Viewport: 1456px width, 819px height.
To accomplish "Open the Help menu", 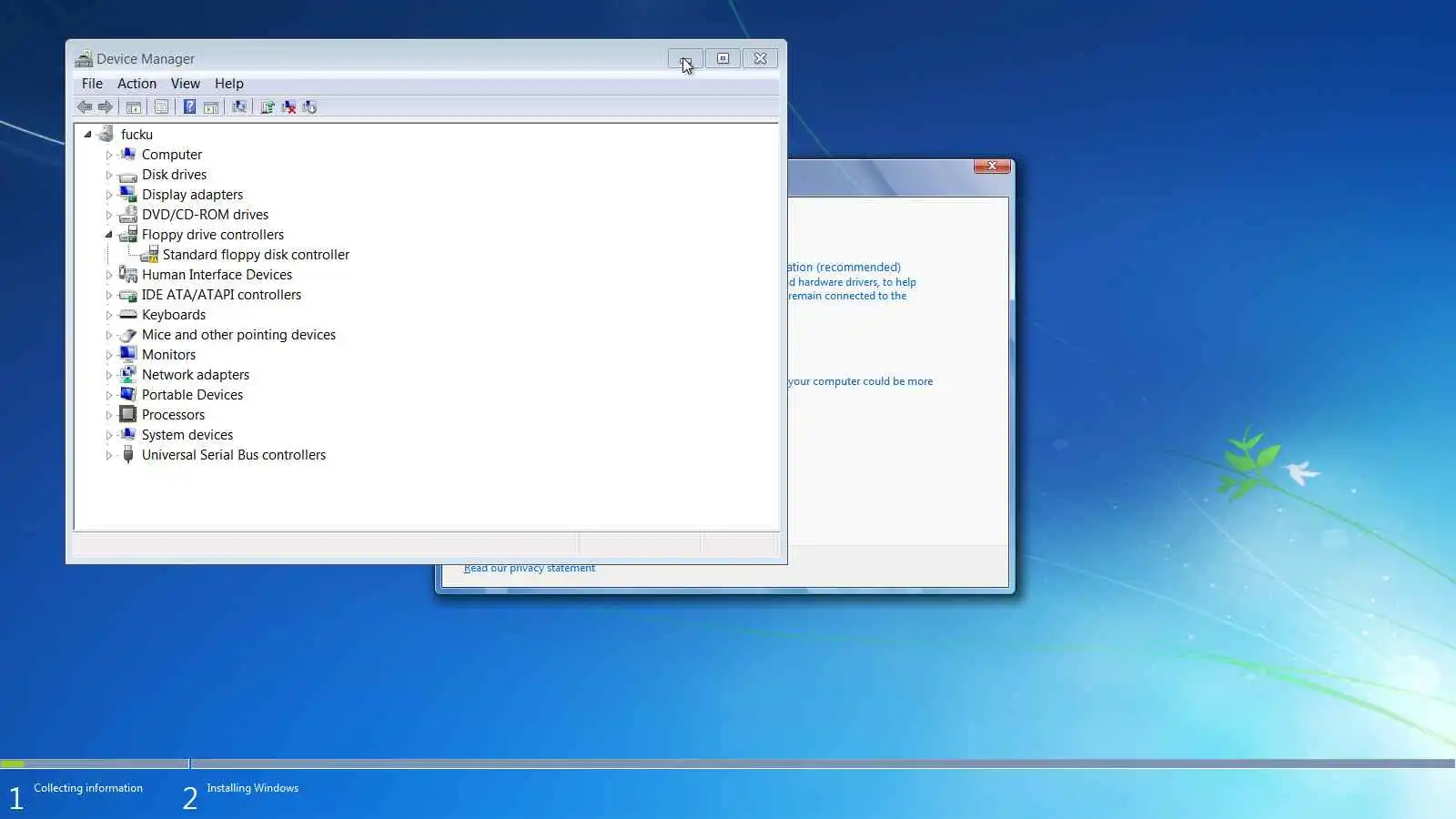I will pyautogui.click(x=229, y=84).
